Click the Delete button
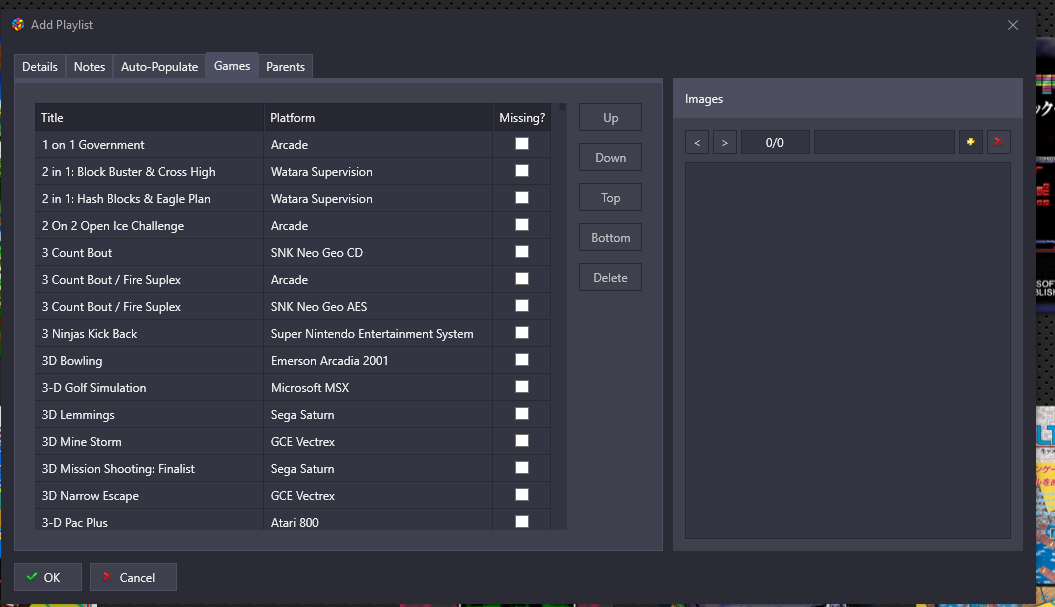Image resolution: width=1055 pixels, height=607 pixels. point(610,277)
